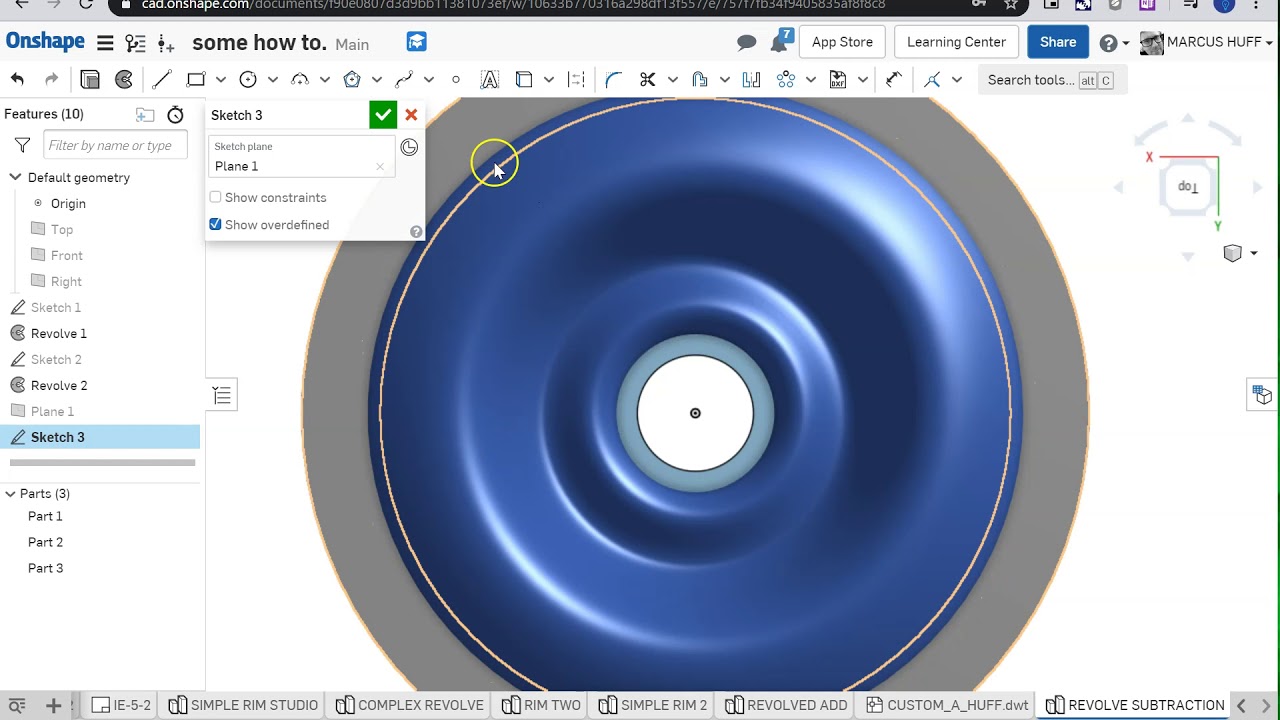The height and width of the screenshot is (720, 1280).
Task: Expand trim tool dropdown arrow
Action: [672, 80]
